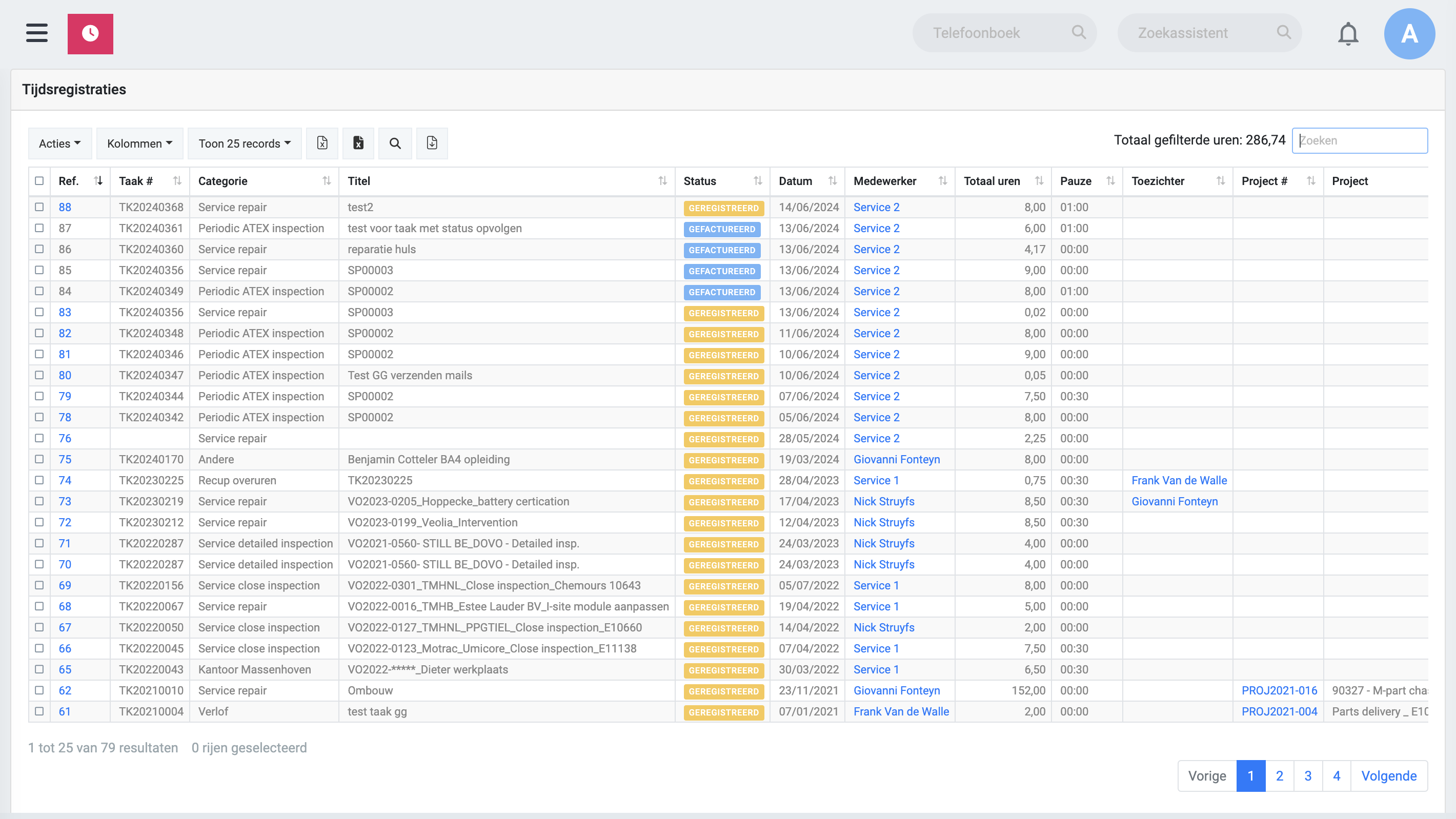Click the red clock time-registration icon

(x=90, y=34)
